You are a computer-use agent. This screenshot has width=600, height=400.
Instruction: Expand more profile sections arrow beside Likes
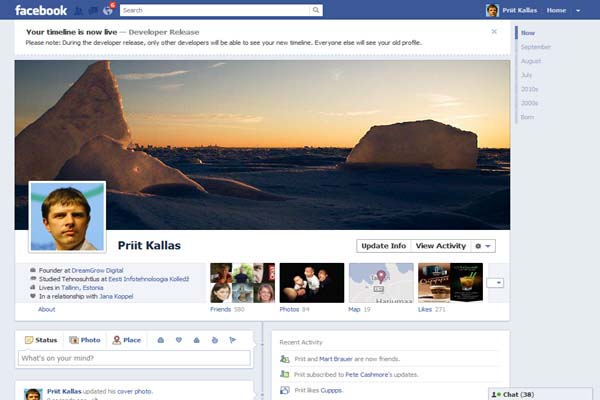click(x=495, y=282)
